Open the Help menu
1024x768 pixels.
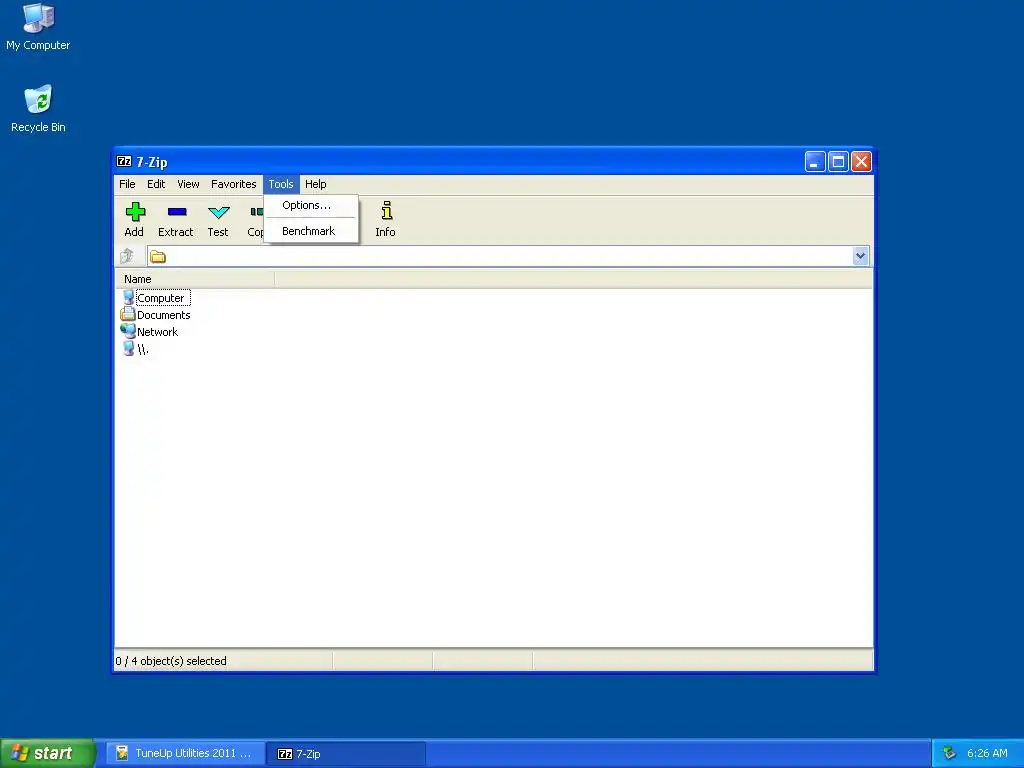315,184
